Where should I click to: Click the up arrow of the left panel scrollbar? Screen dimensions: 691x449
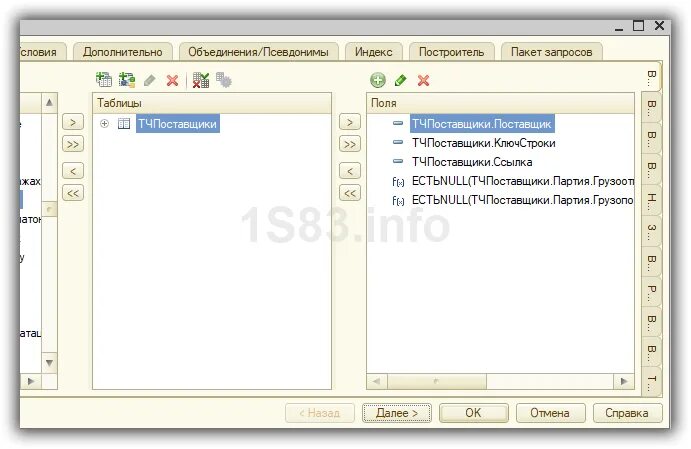(49, 103)
